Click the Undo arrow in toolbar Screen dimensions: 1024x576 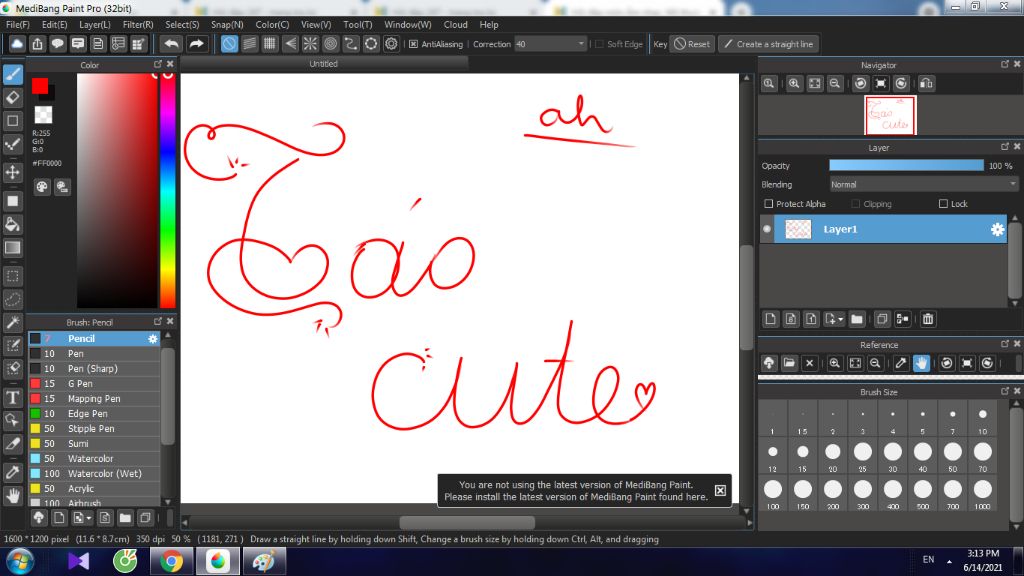(171, 44)
